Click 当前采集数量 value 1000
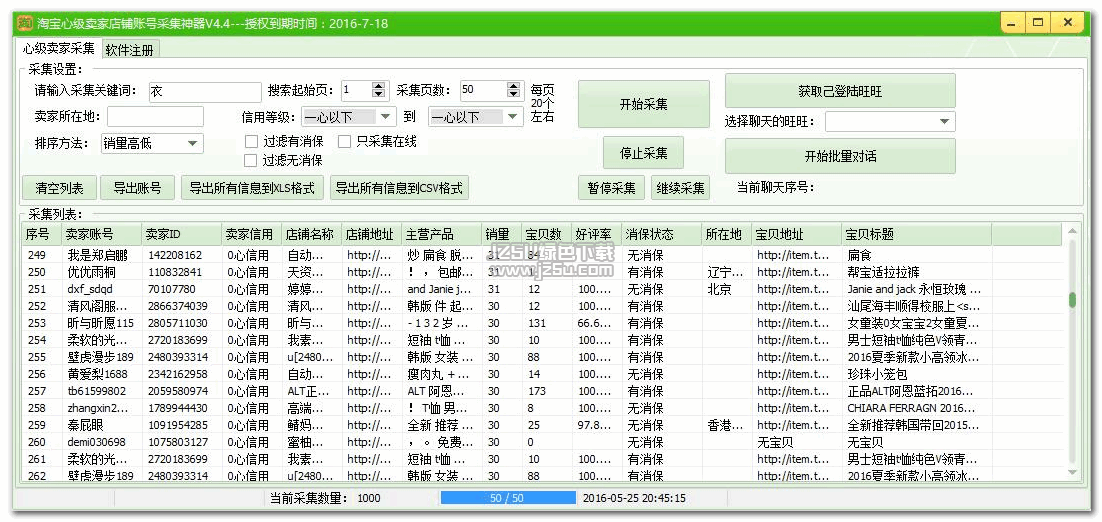This screenshot has width=1102, height=522. point(369,499)
